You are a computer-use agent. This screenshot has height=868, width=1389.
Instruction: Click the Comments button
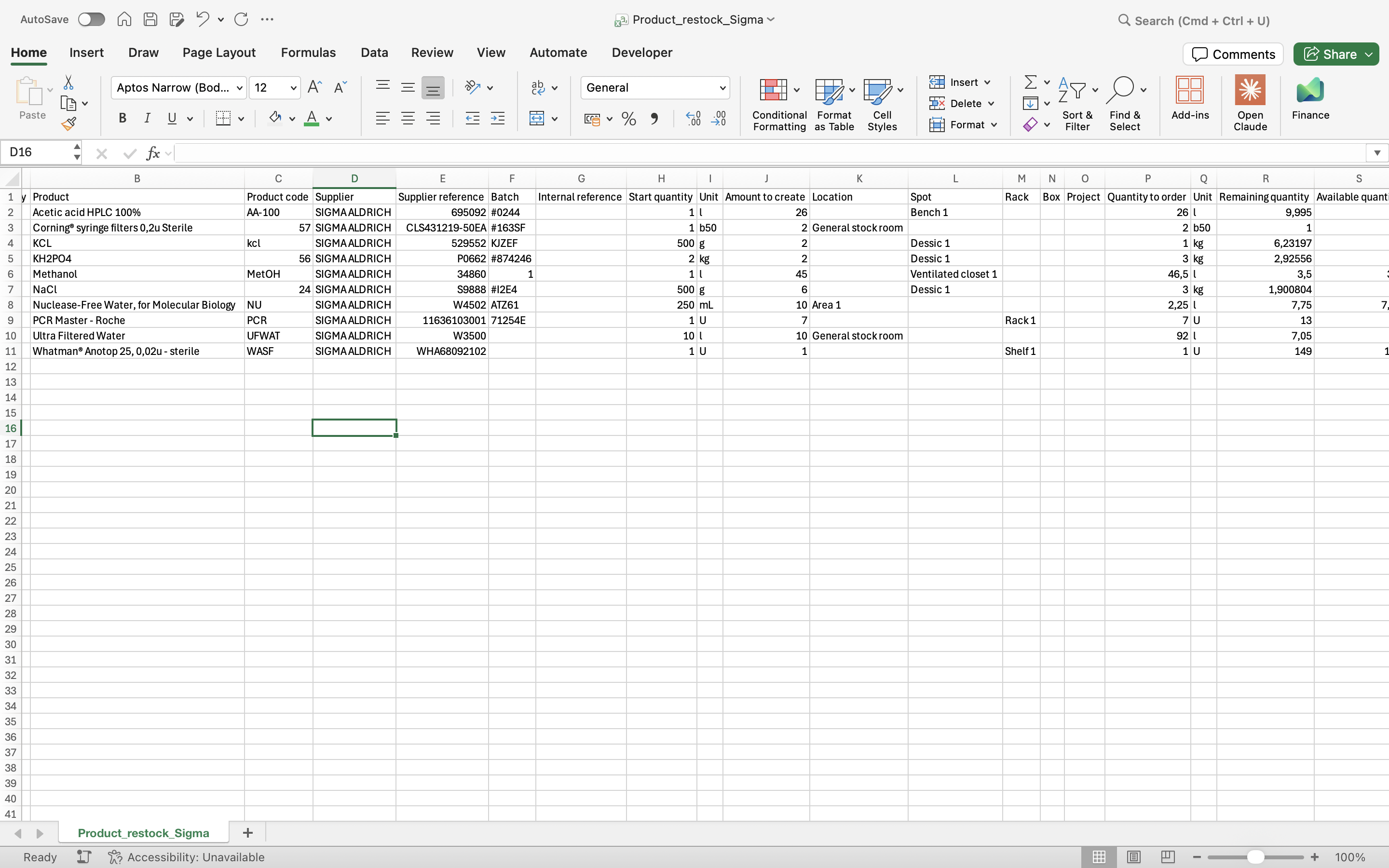tap(1233, 54)
